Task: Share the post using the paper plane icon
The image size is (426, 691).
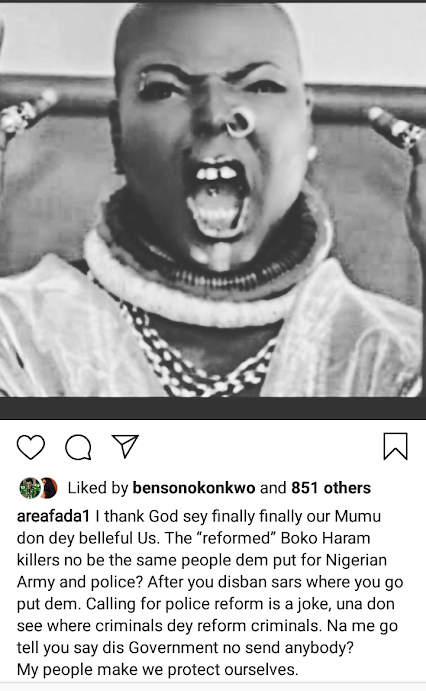Action: point(125,446)
